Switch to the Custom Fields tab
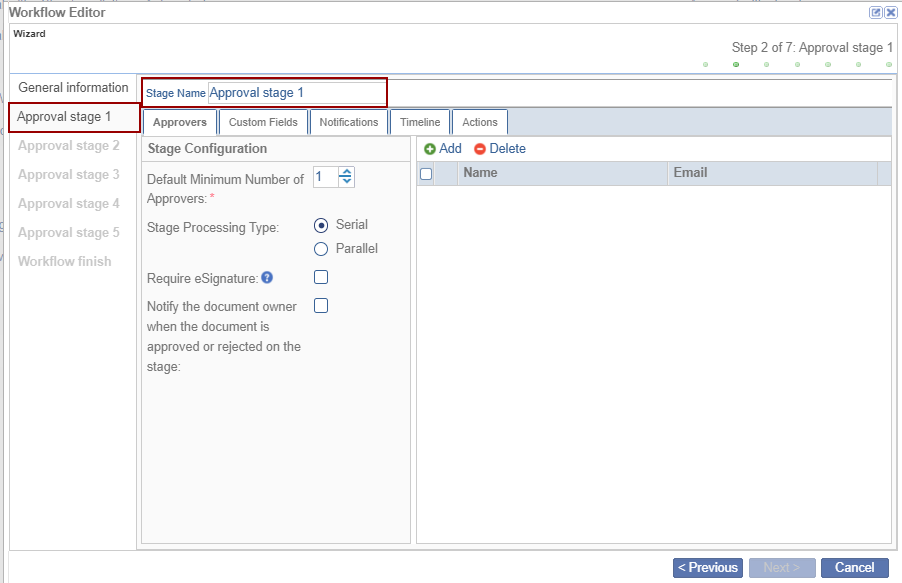Screen dimensions: 902x583 coord(263,122)
